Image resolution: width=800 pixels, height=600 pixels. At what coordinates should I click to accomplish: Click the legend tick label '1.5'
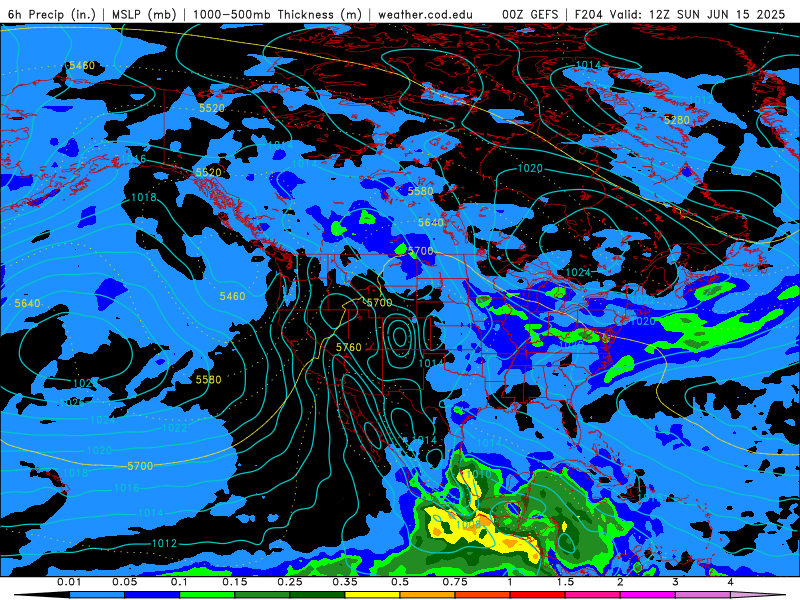[565, 582]
